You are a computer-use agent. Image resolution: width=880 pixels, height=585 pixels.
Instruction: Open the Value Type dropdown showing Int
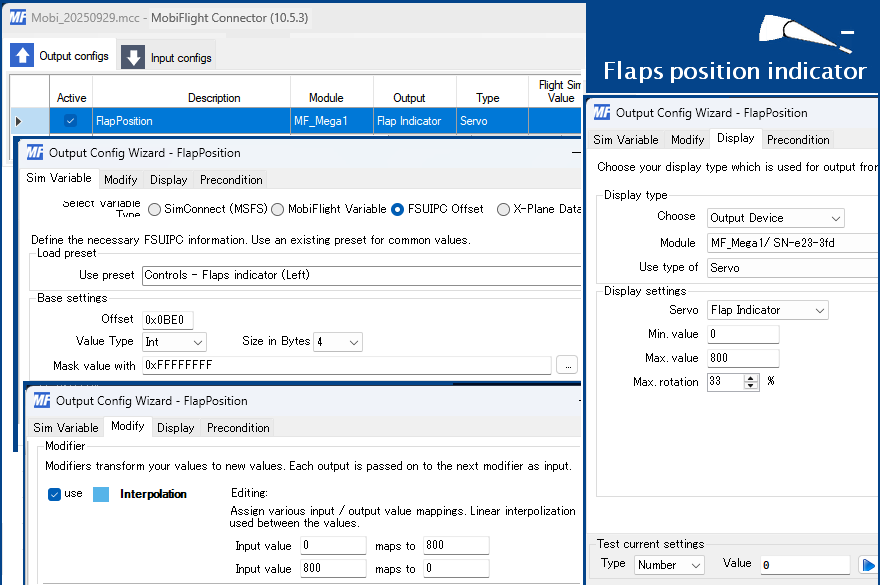click(x=174, y=342)
